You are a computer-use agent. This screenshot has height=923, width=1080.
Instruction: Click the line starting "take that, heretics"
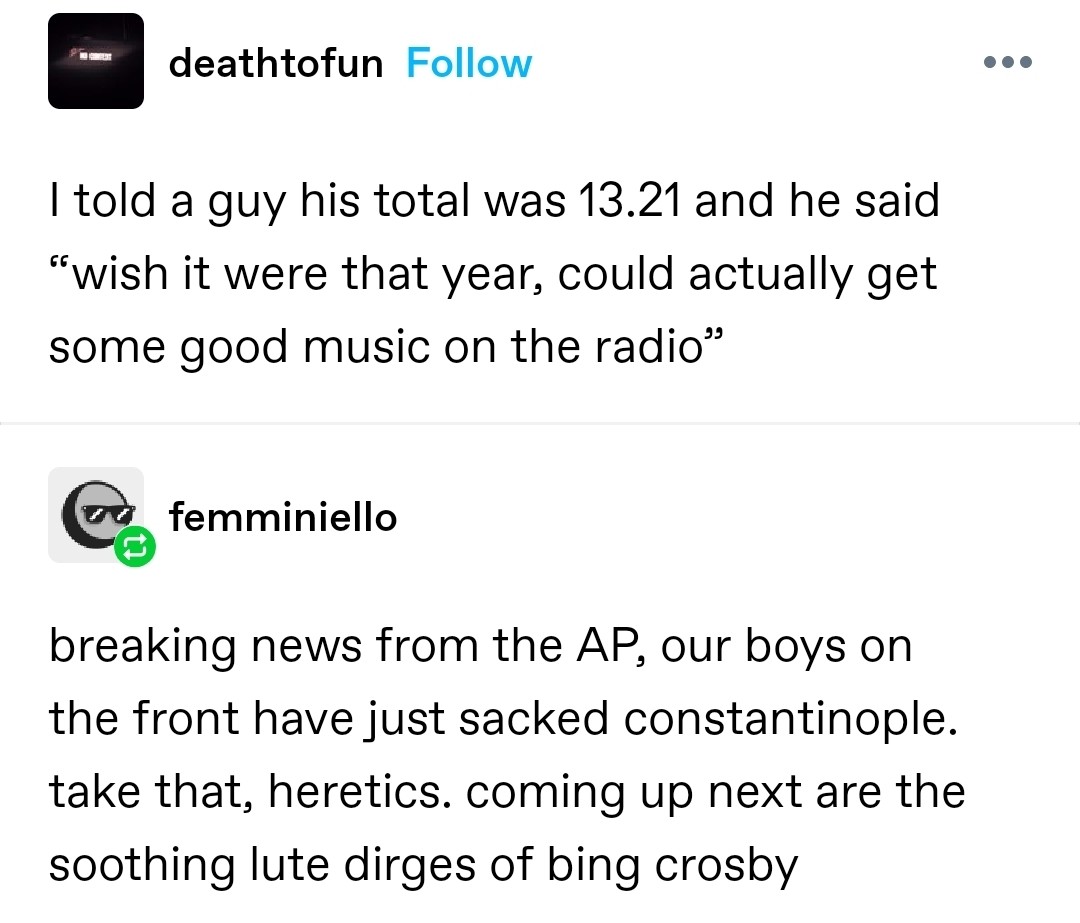505,792
